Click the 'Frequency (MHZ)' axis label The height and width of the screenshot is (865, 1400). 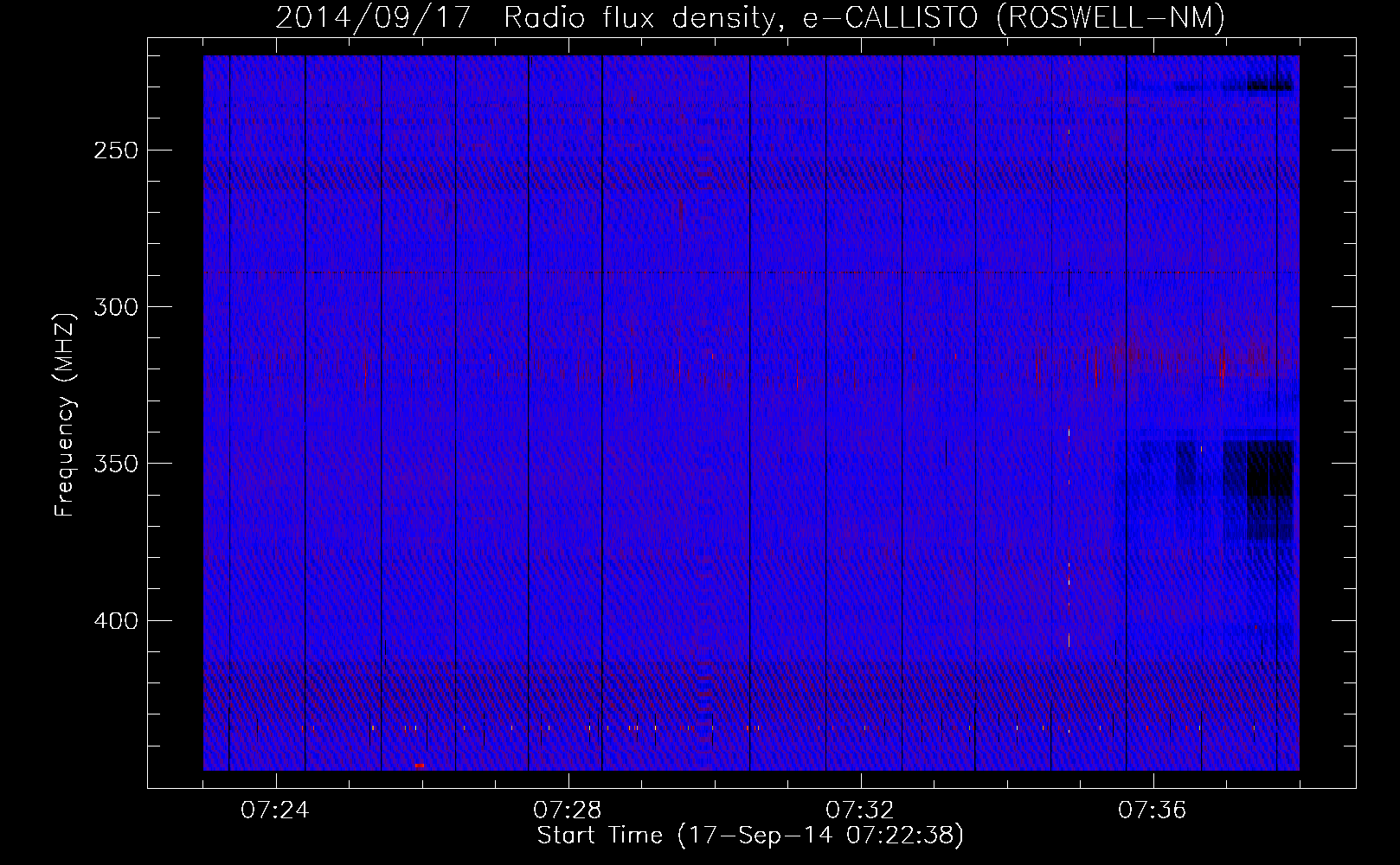65,415
